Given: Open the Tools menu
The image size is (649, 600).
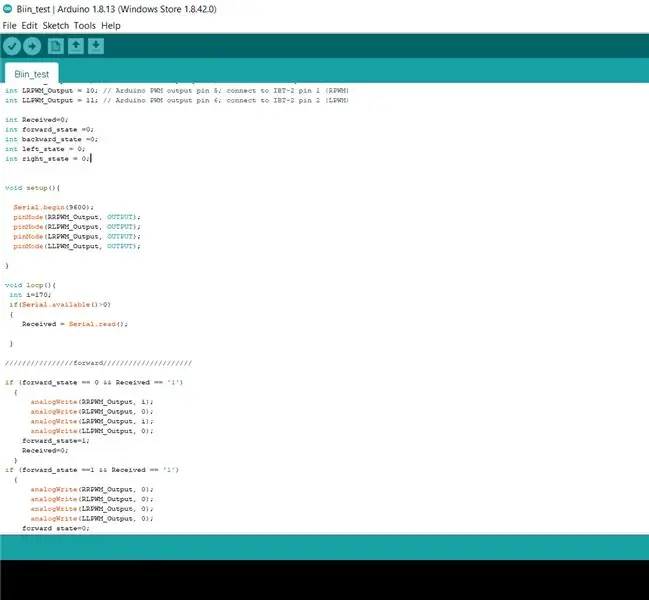Looking at the screenshot, I should 85,26.
